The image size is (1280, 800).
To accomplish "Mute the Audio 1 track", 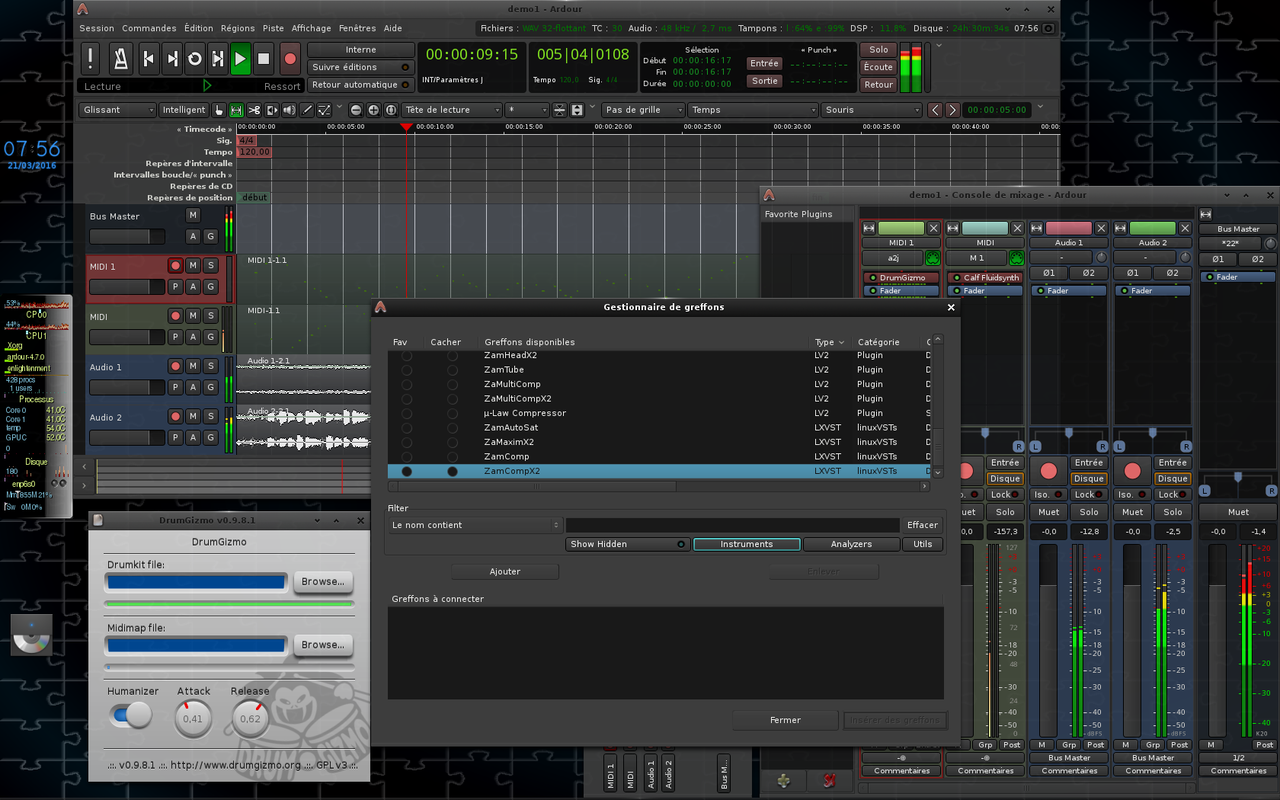I will 193,366.
